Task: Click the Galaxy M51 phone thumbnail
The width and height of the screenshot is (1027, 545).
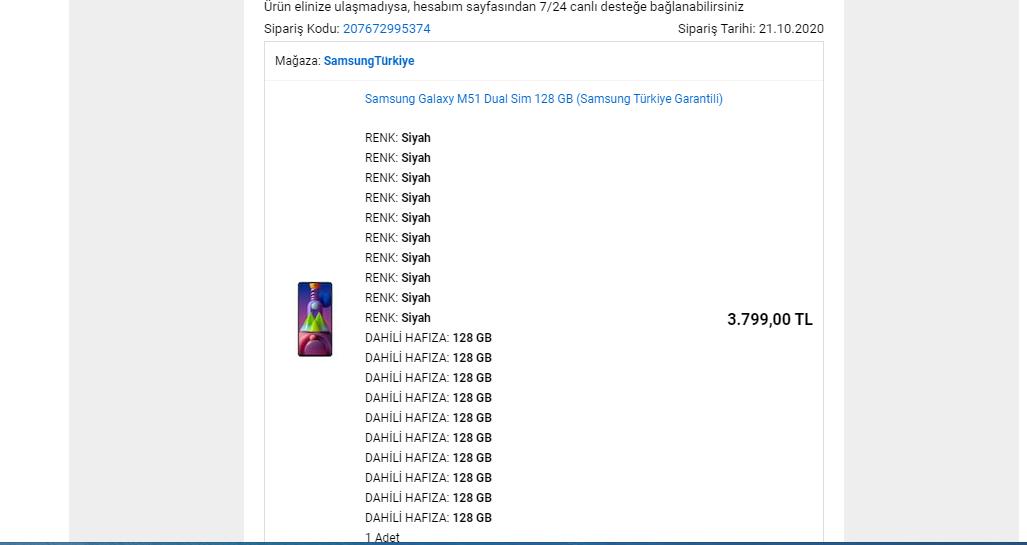Action: [315, 319]
